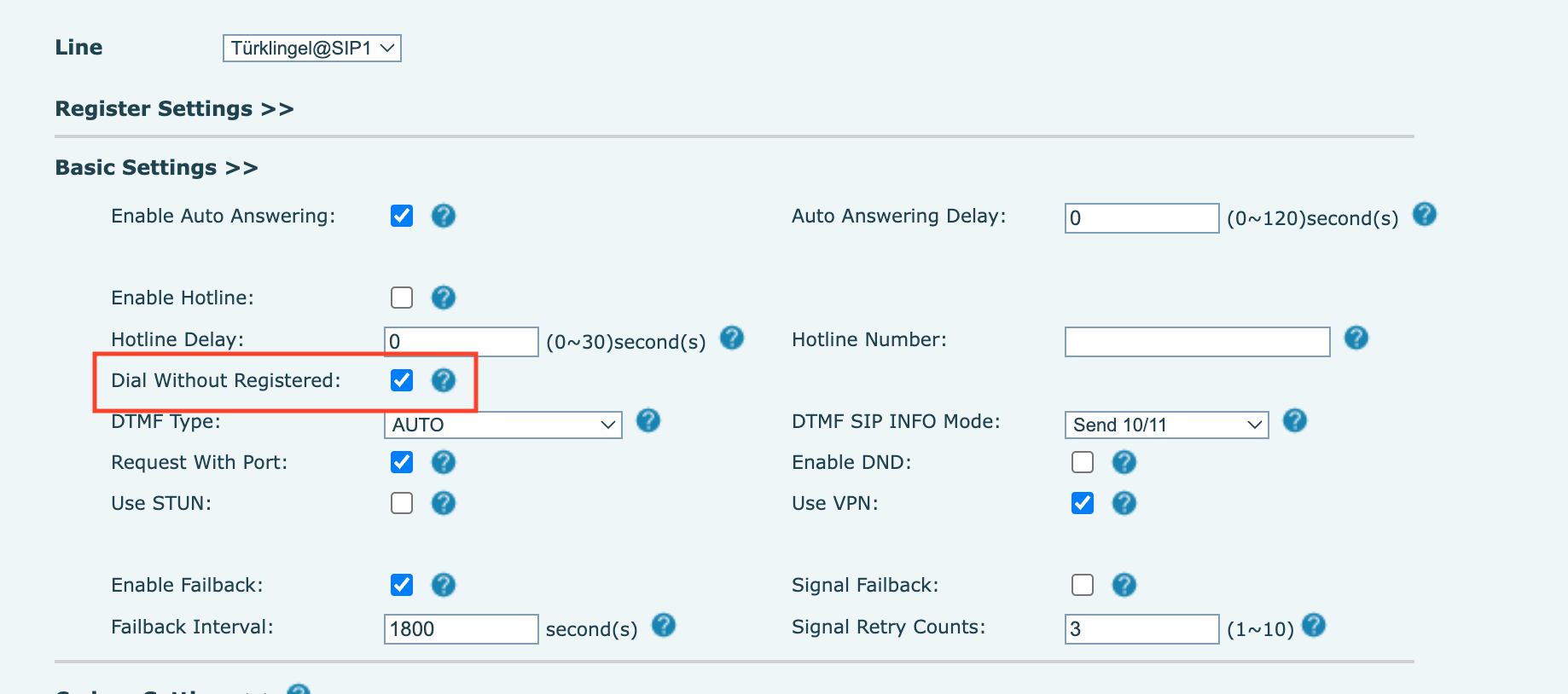Click help icon next to Use VPN
1568x694 pixels.
(x=1124, y=503)
